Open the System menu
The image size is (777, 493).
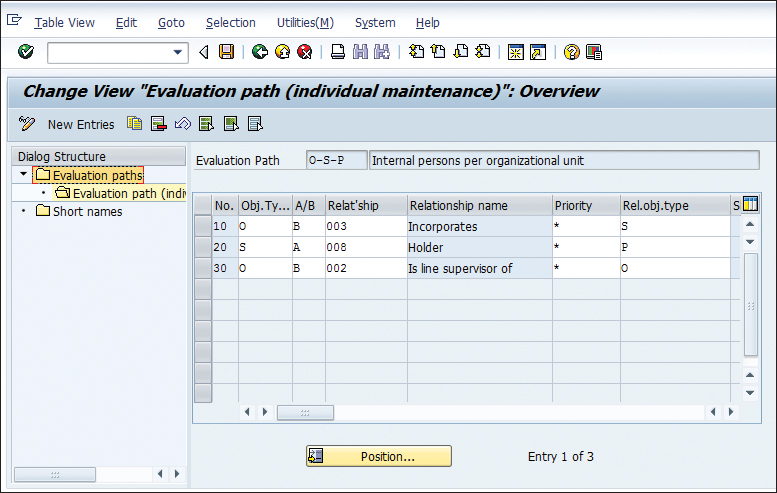(x=375, y=23)
